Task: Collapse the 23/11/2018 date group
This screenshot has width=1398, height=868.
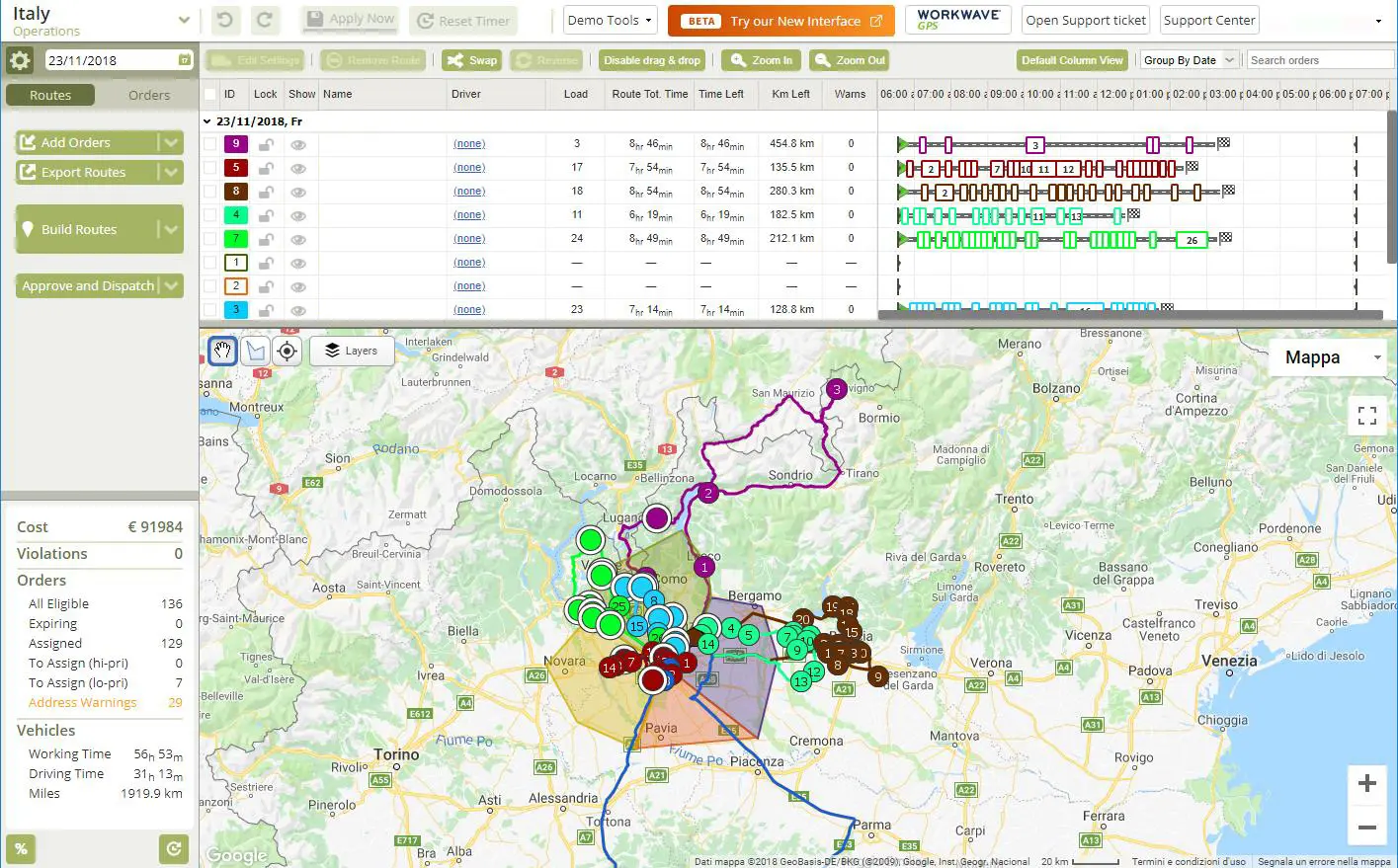Action: pyautogui.click(x=206, y=121)
